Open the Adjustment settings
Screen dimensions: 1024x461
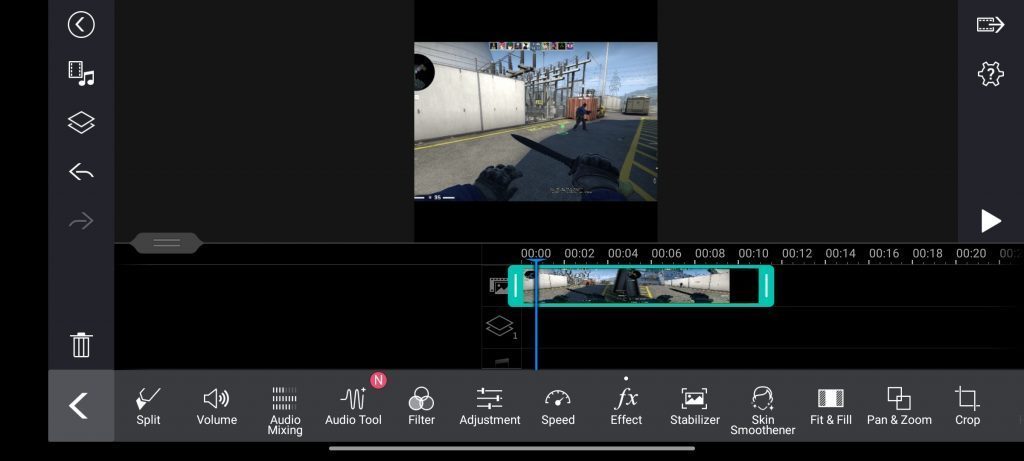[489, 406]
